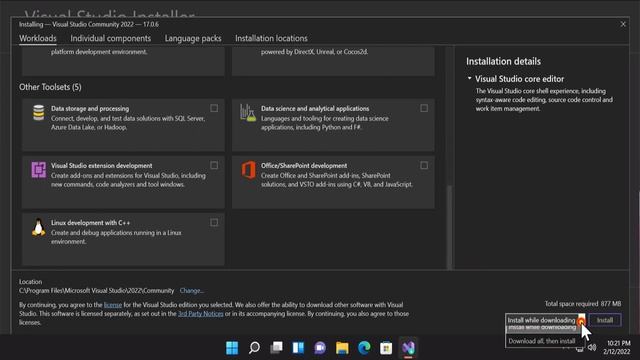Viewport: 640px width, 360px height.
Task: Click 'Other Toolsets (5)' heading
Action: tap(50, 87)
